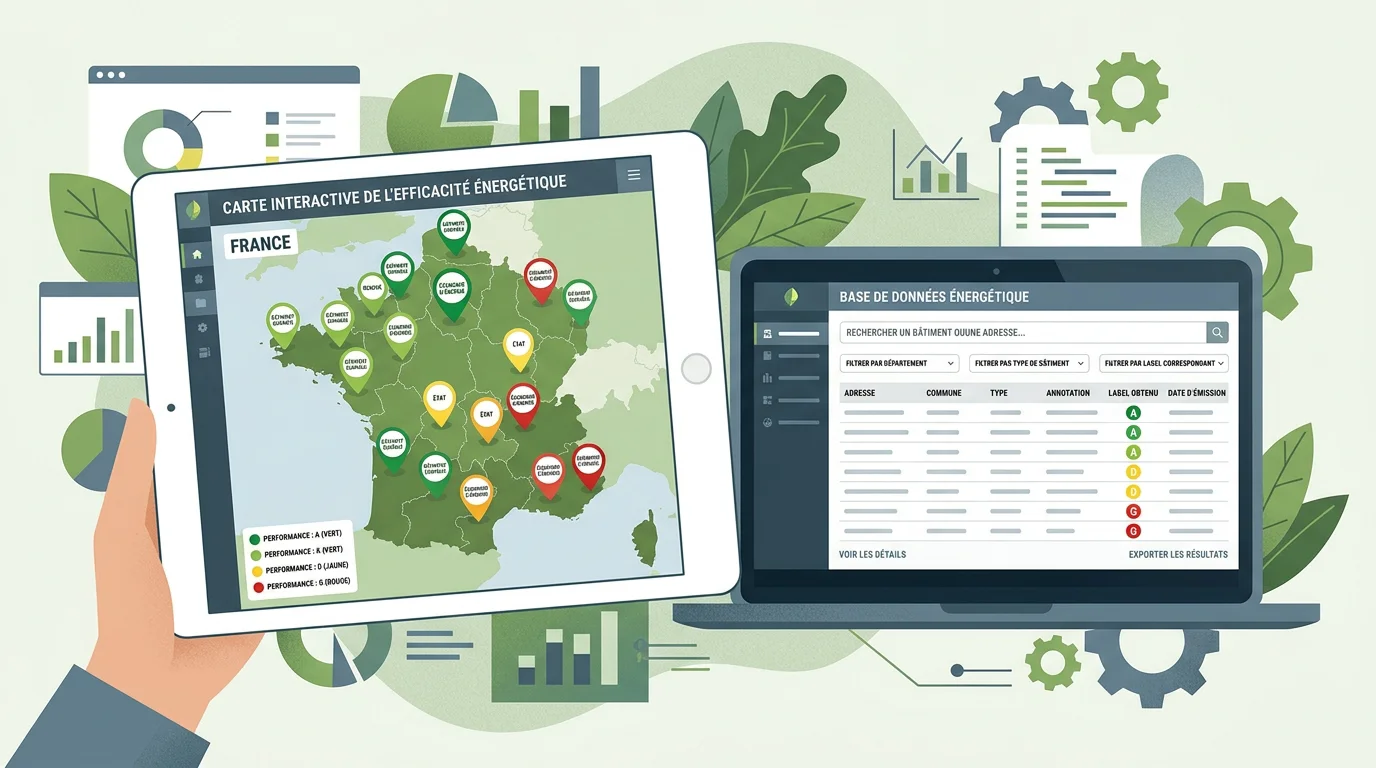Open the 'Voir les détails' link
1376x768 pixels.
tap(873, 554)
